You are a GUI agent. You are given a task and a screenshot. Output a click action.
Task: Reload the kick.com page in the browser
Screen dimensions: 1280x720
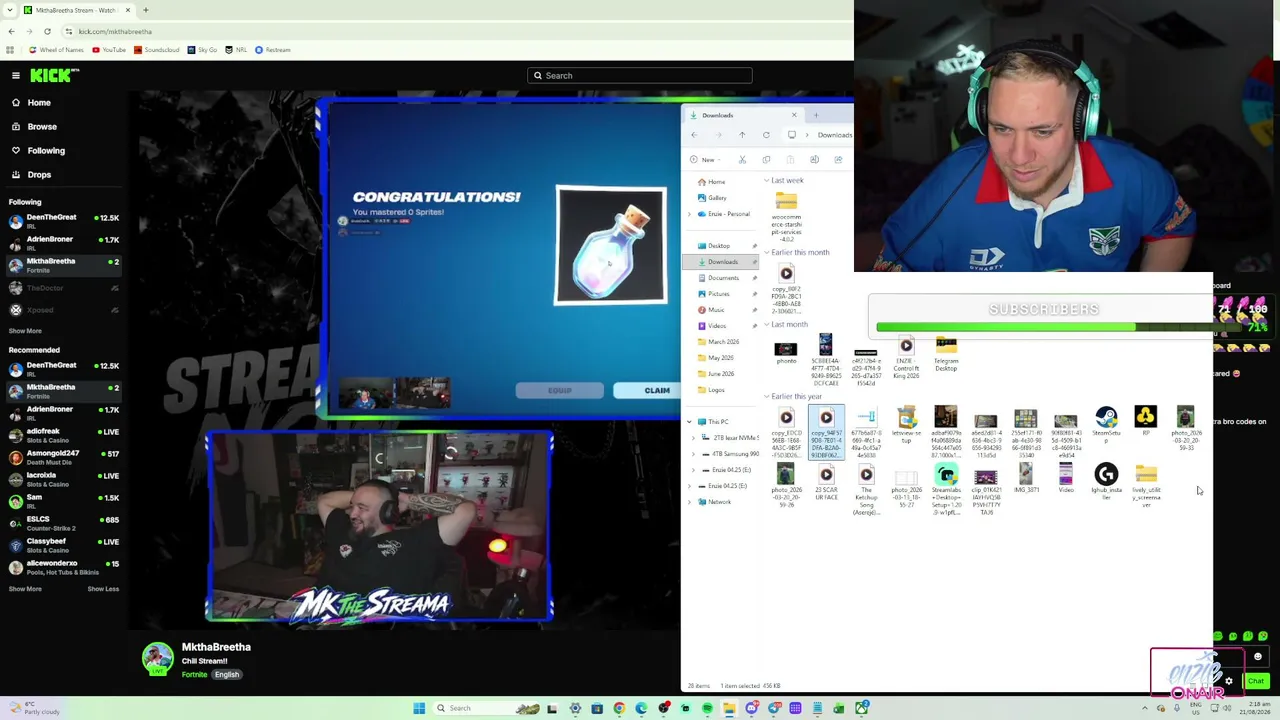tap(47, 31)
